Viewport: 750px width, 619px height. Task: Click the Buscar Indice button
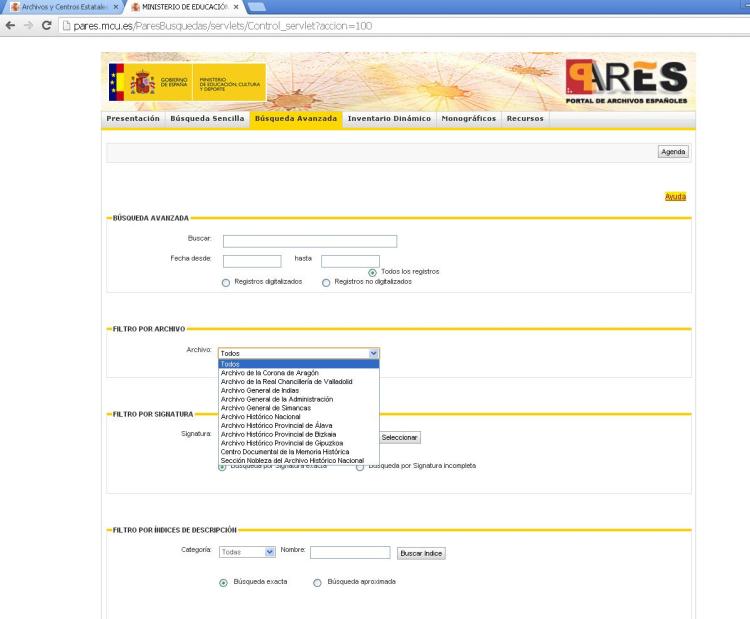tap(420, 553)
